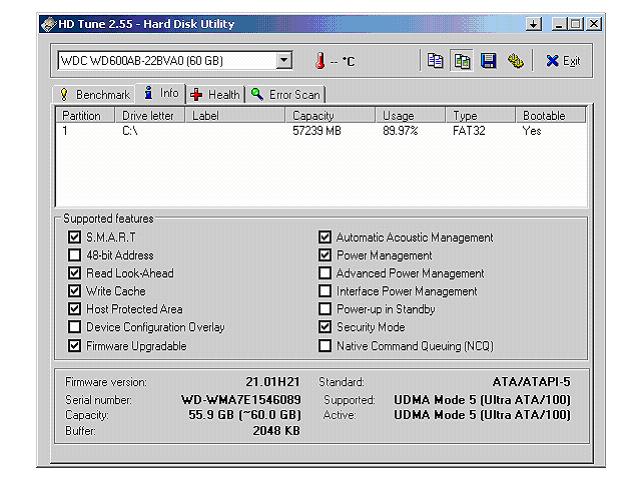The width and height of the screenshot is (640, 480).
Task: Click the red thermometer temperature icon
Action: click(x=321, y=61)
